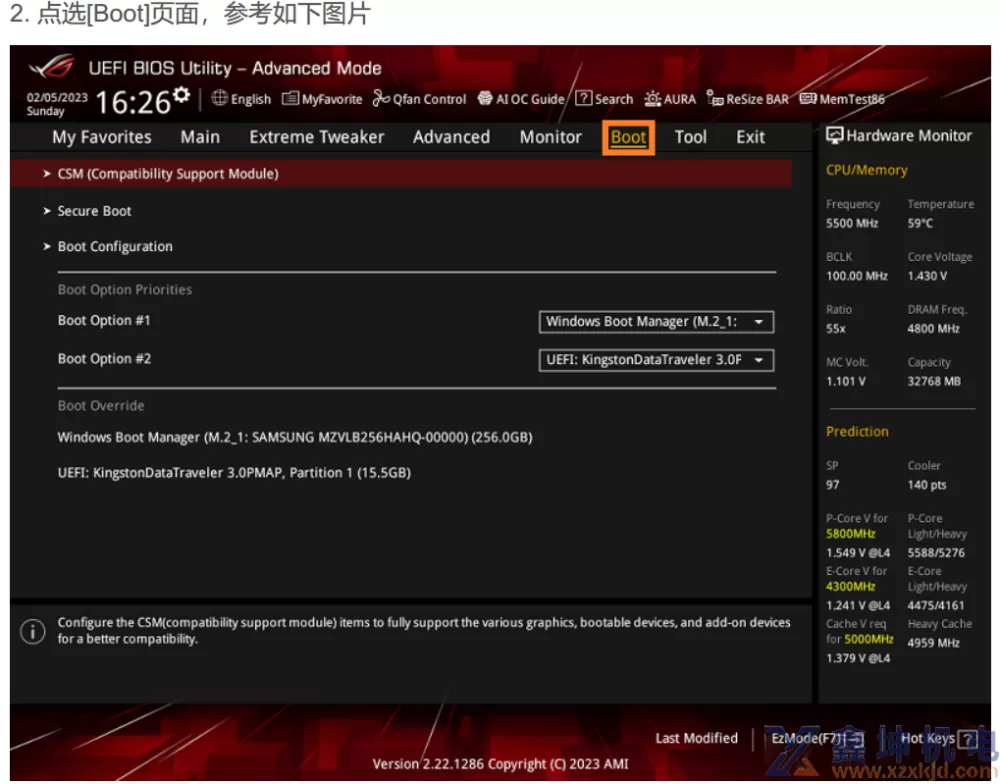Toggle ReSize BAR icon
Image resolution: width=1000 pixels, height=784 pixels.
click(715, 98)
